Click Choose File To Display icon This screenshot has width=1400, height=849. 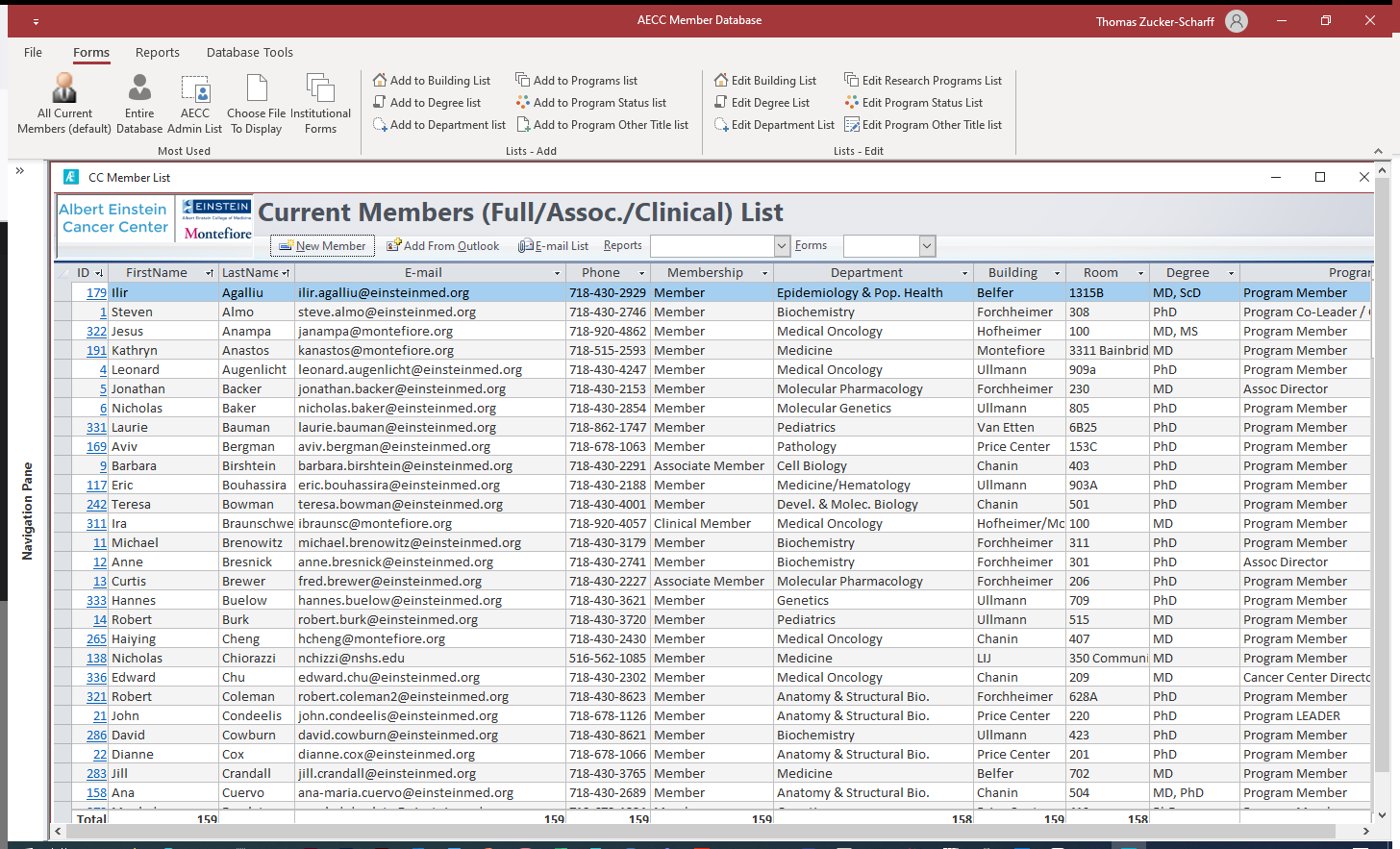pos(256,103)
